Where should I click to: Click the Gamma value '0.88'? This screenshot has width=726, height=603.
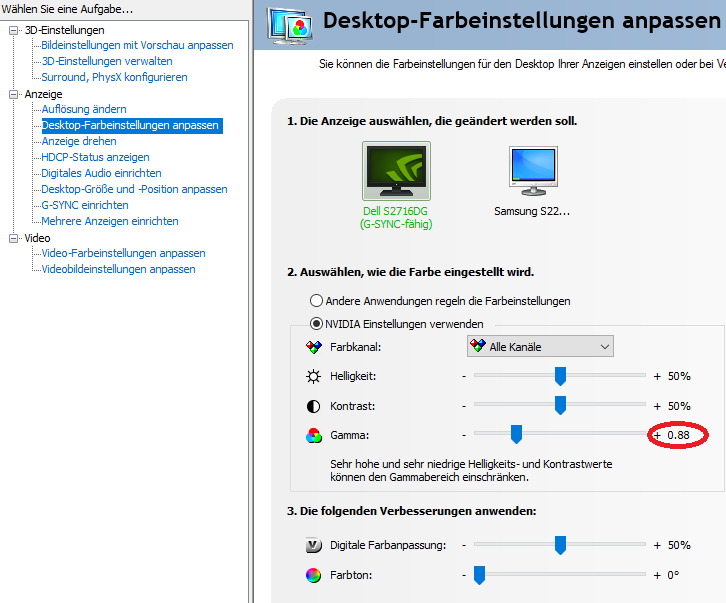click(x=678, y=435)
